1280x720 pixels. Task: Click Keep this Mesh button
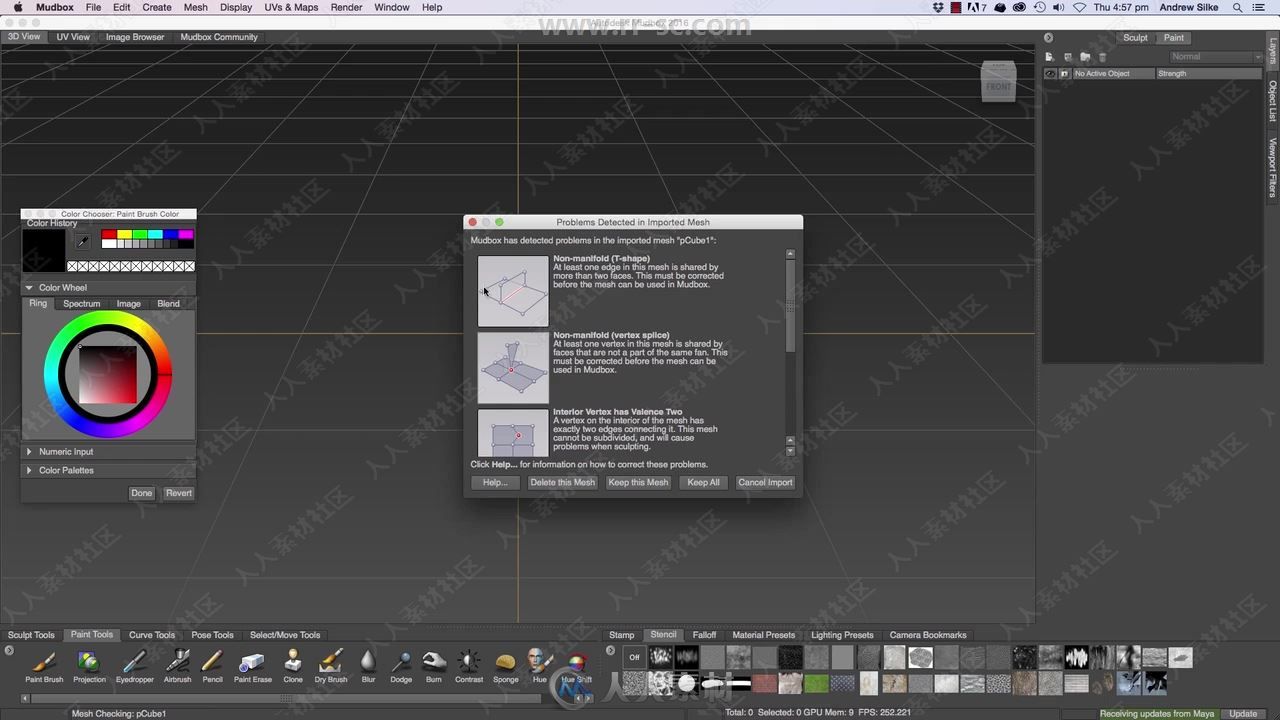638,482
